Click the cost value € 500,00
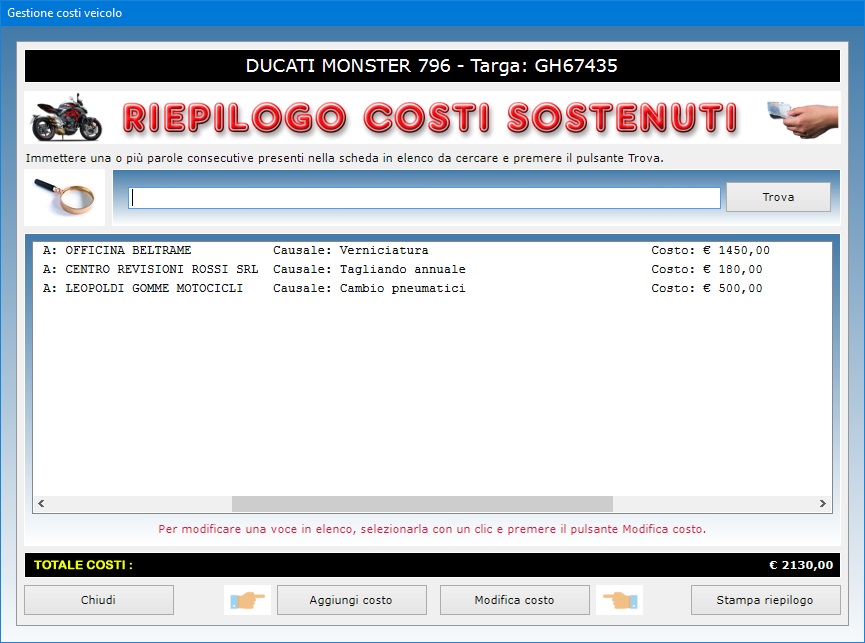Viewport: 865px width, 643px height. [x=733, y=288]
